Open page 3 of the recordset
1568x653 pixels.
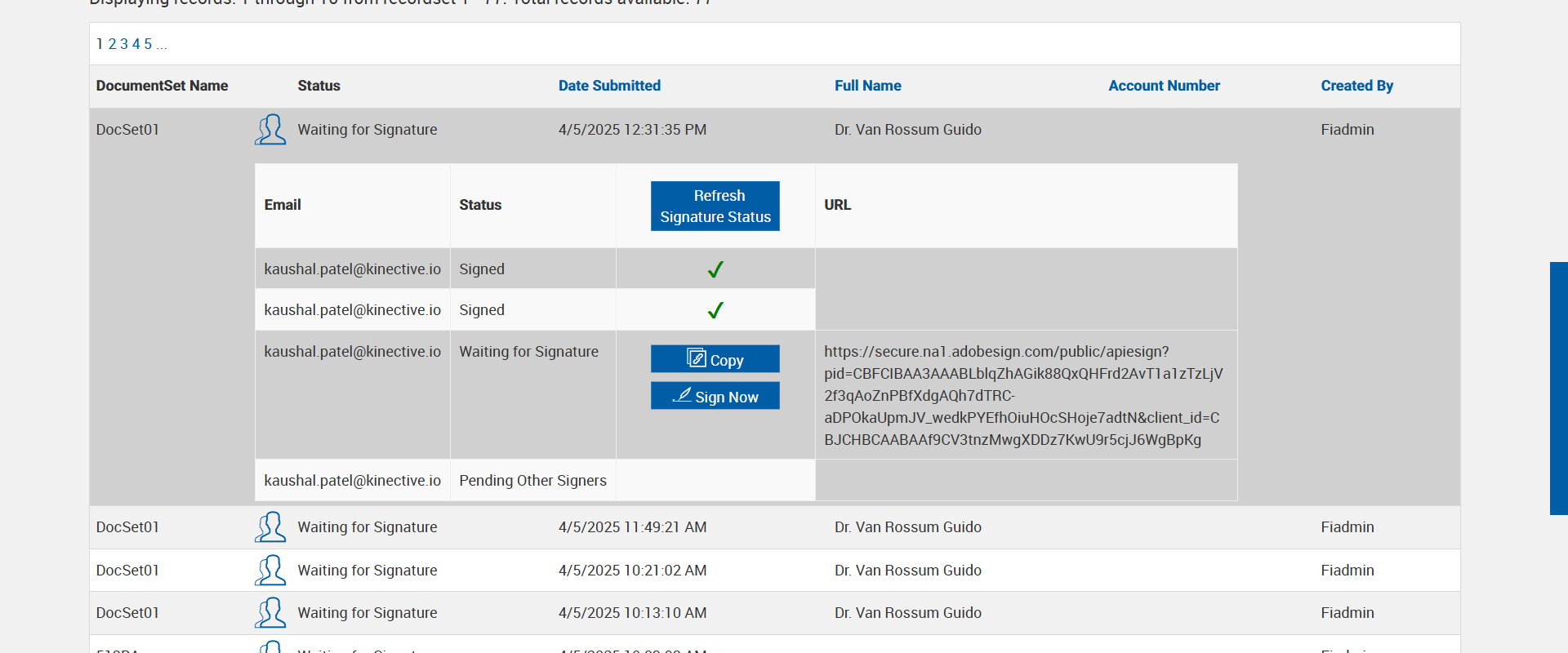[x=124, y=44]
